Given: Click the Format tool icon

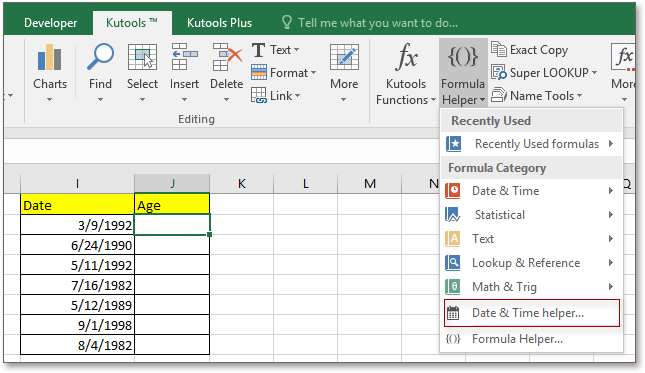Looking at the screenshot, I should pyautogui.click(x=259, y=73).
